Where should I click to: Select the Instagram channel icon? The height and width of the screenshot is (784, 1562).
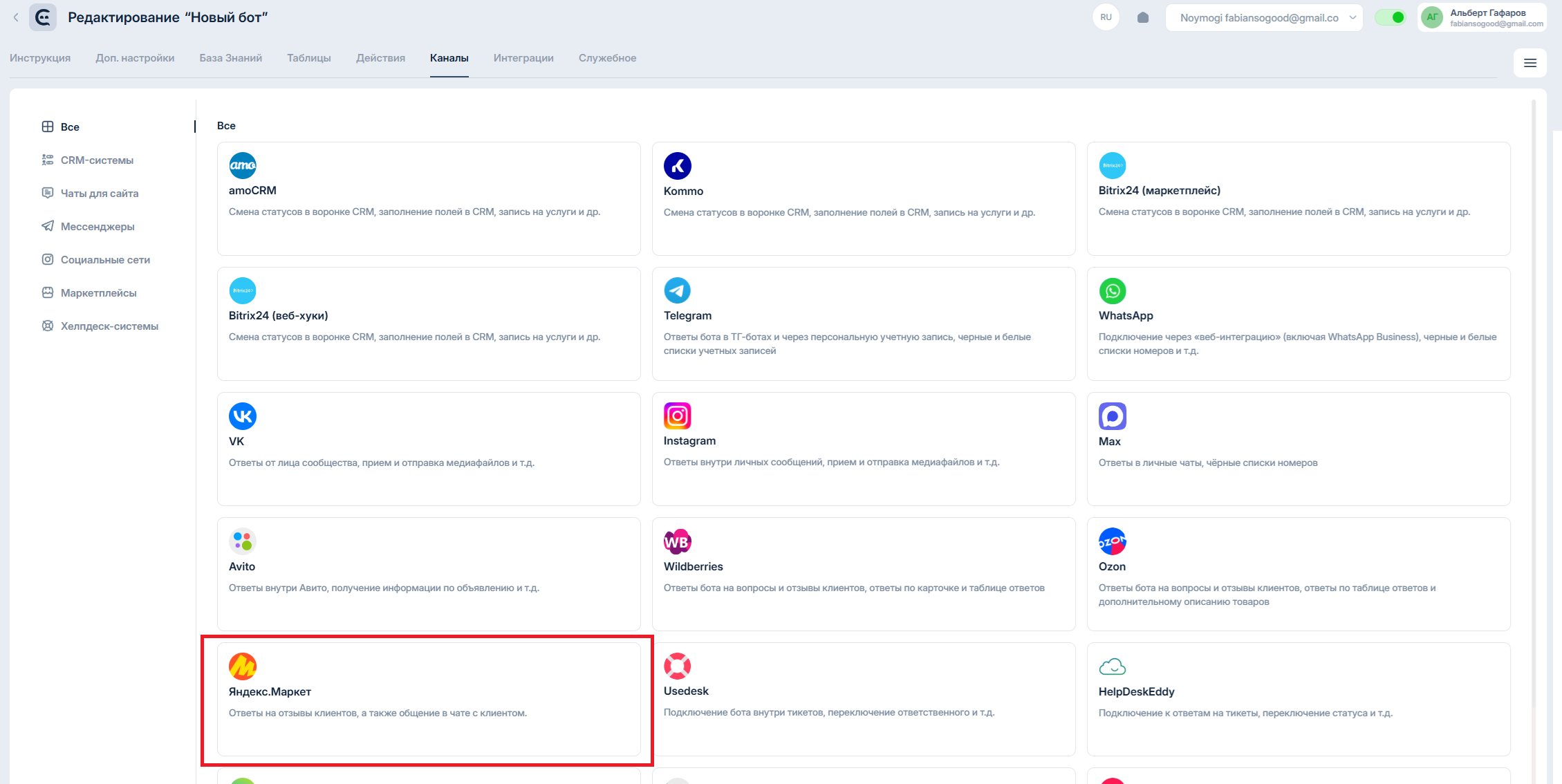click(677, 416)
